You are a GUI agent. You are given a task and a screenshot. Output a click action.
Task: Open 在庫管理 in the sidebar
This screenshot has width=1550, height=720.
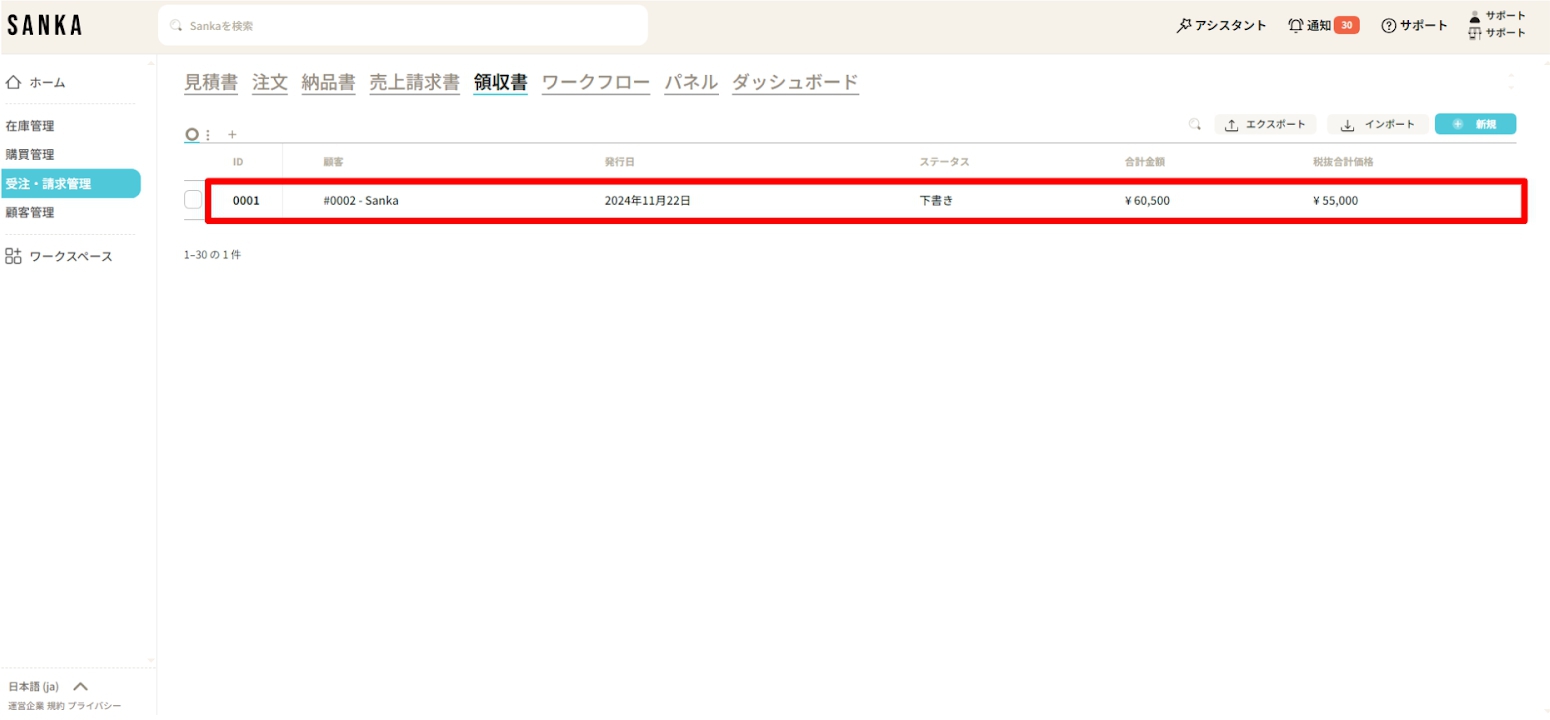(x=30, y=126)
